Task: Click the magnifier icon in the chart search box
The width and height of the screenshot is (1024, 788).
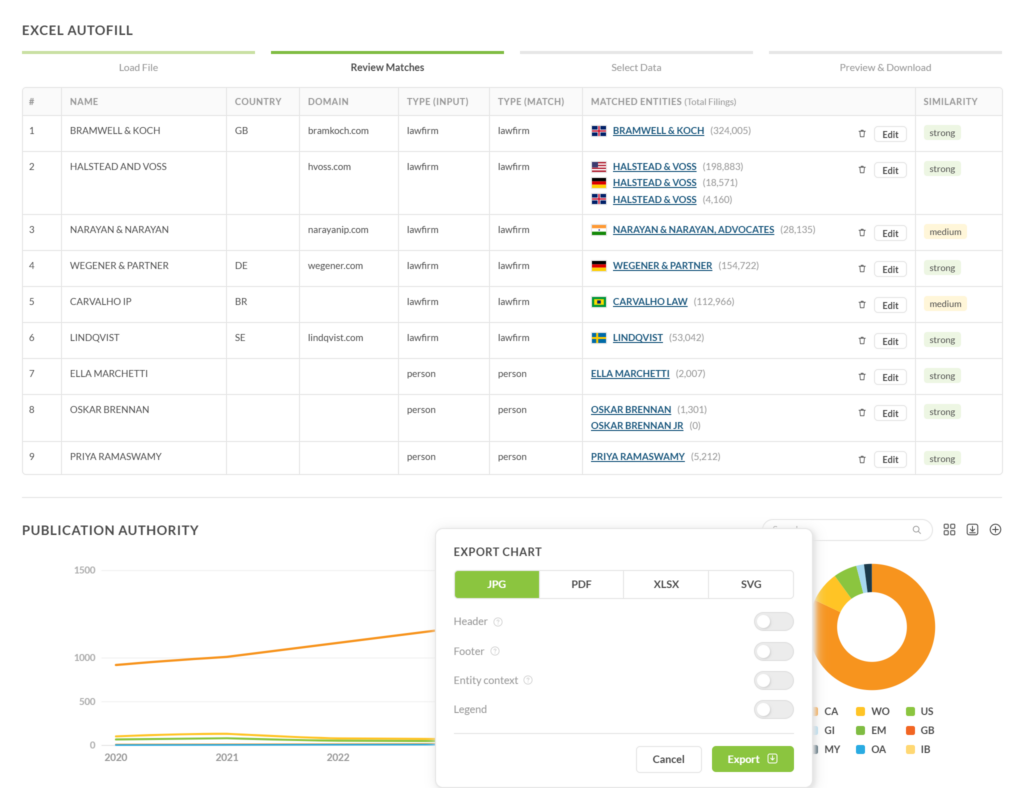Action: 917,530
